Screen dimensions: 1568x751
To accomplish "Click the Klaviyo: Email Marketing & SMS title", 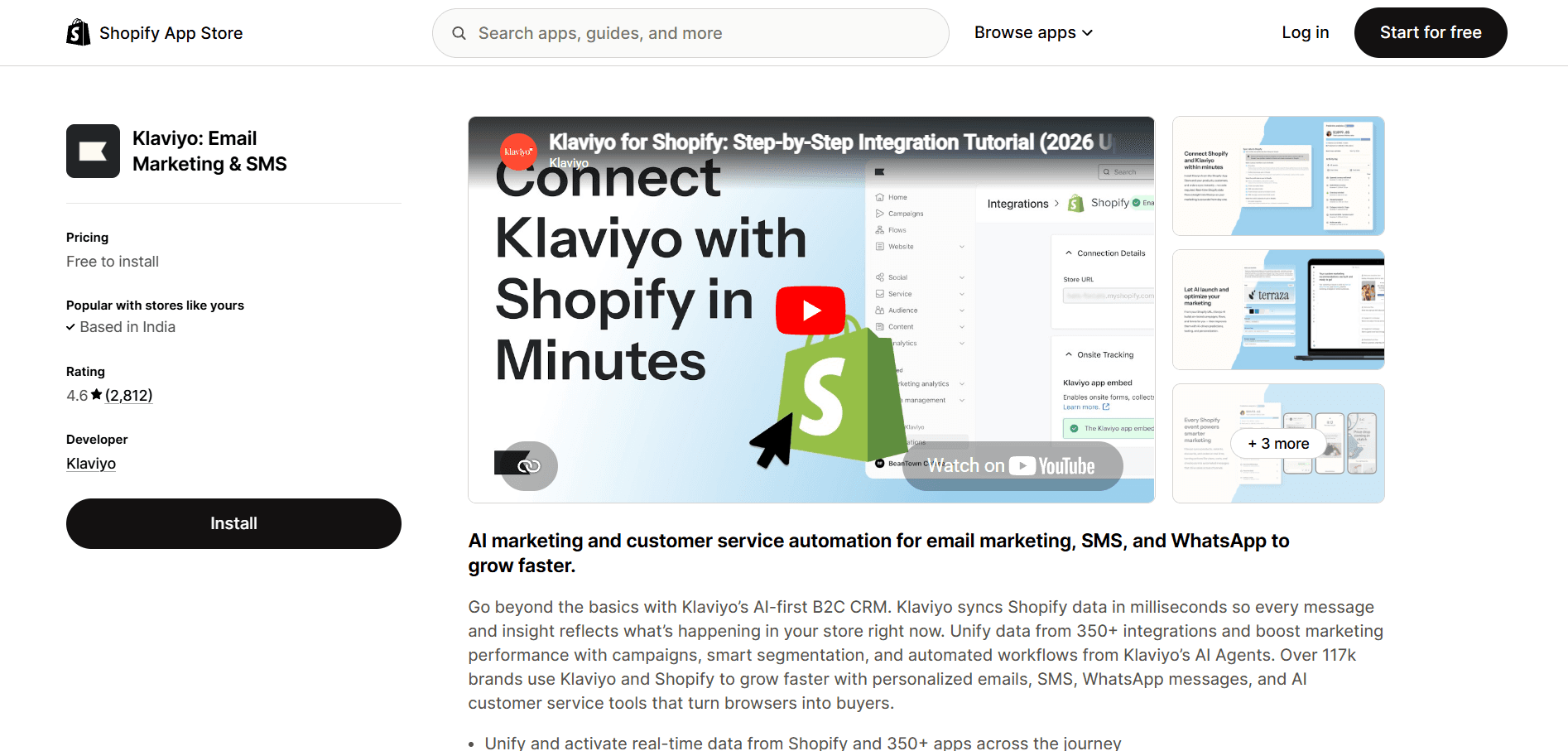I will pos(209,151).
